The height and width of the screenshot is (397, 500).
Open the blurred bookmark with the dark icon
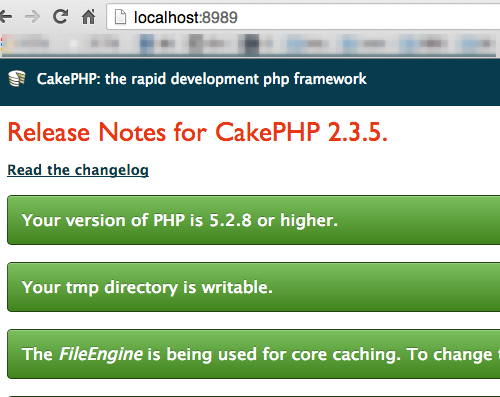tap(258, 44)
